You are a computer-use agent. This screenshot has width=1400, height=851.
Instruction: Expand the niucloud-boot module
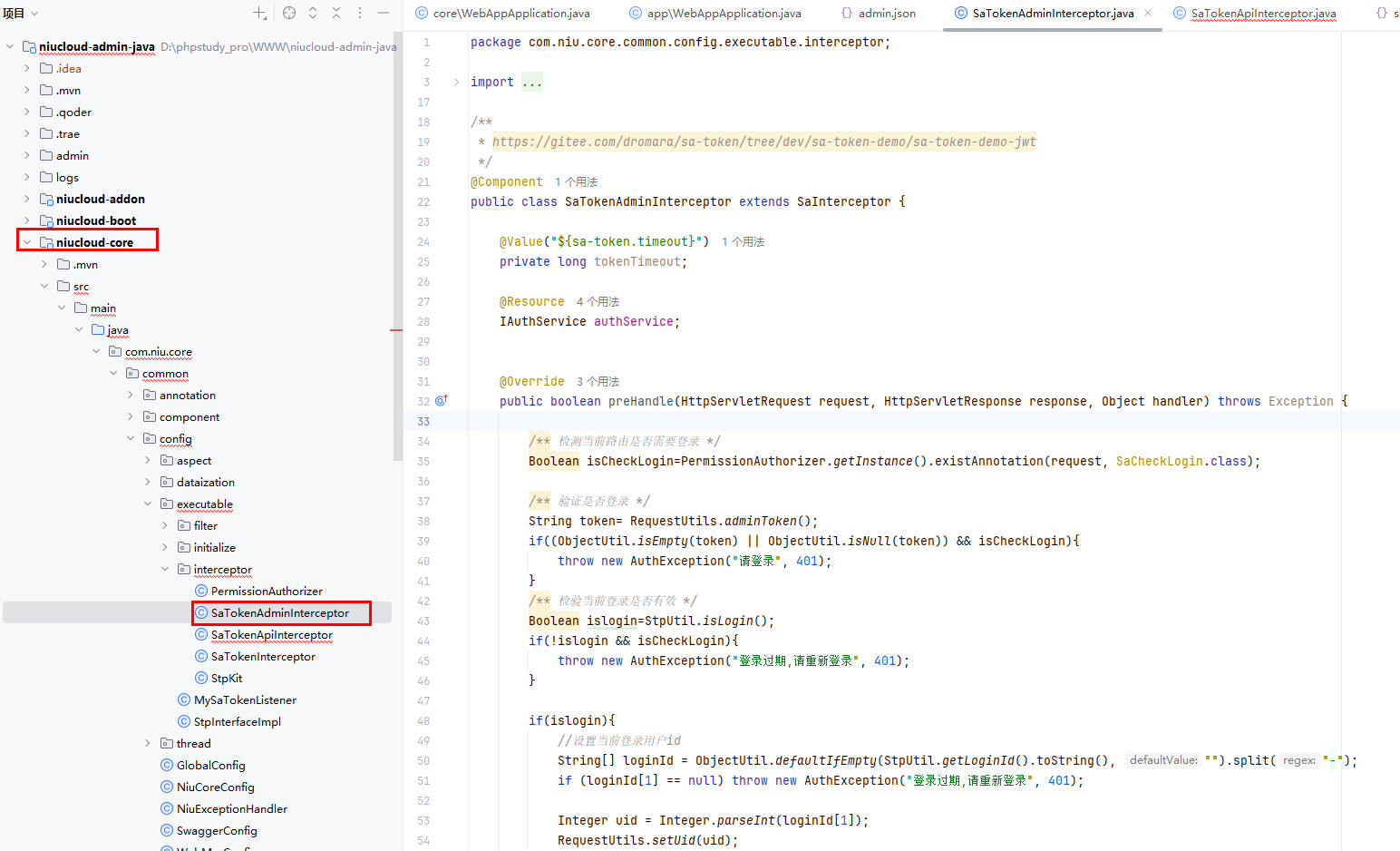coord(27,220)
